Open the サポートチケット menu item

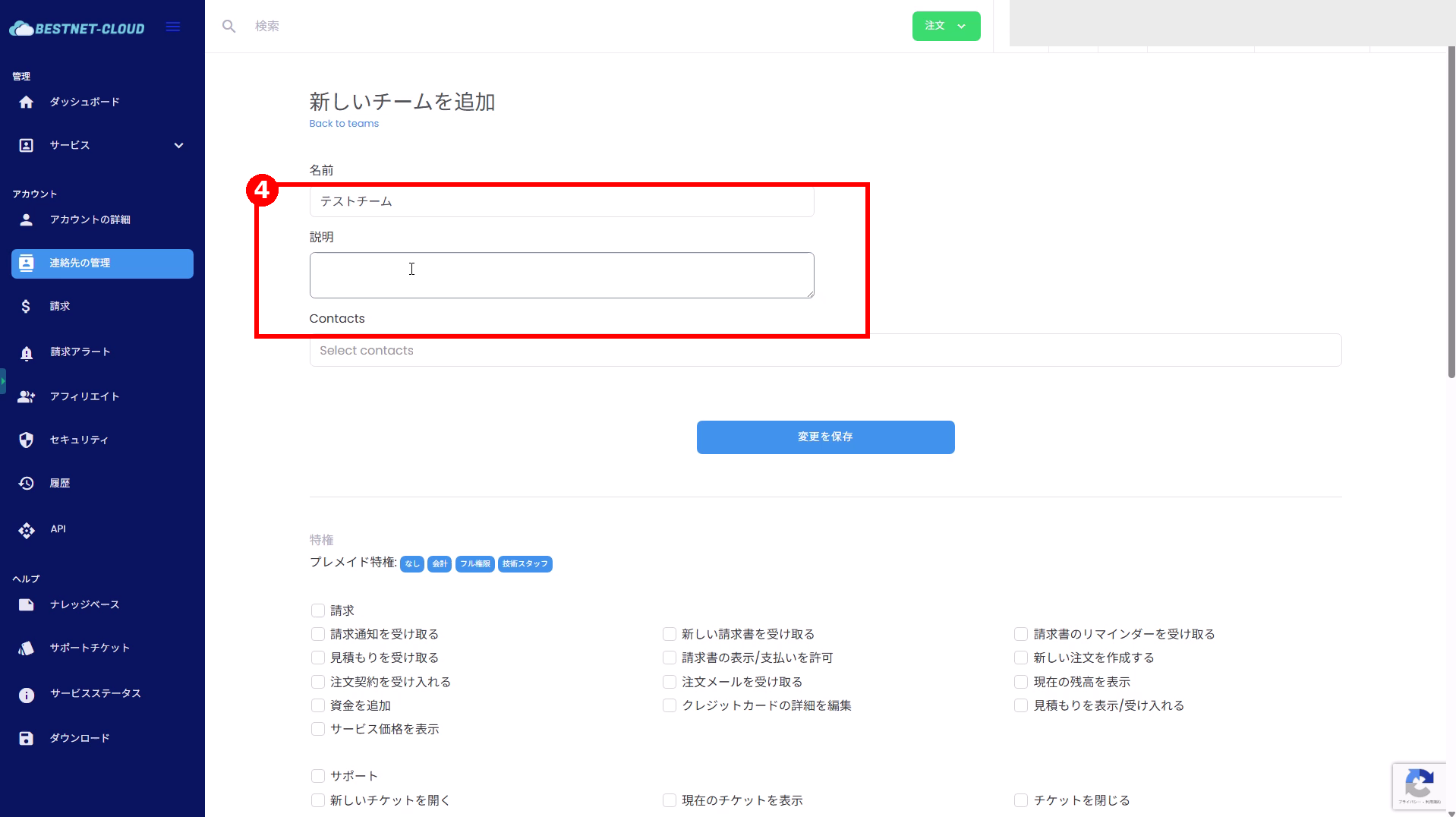[90, 648]
